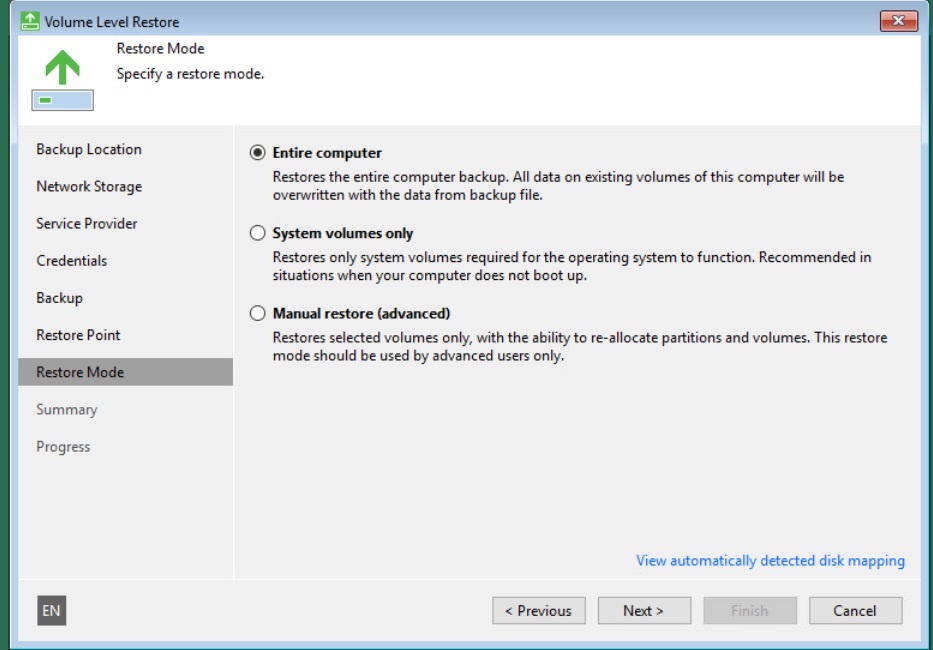Open the EN language selector
Viewport: 933px width, 650px height.
coord(51,611)
